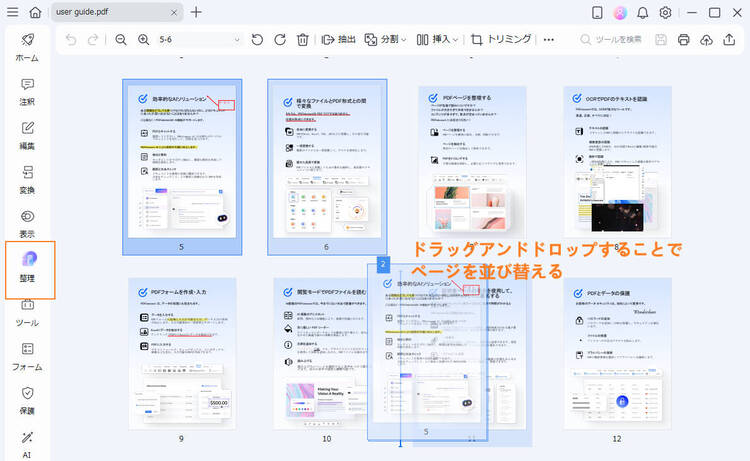Image resolution: width=750 pixels, height=461 pixels.
Task: Select the PDF pages organize thumbnail
Action: coord(473,162)
